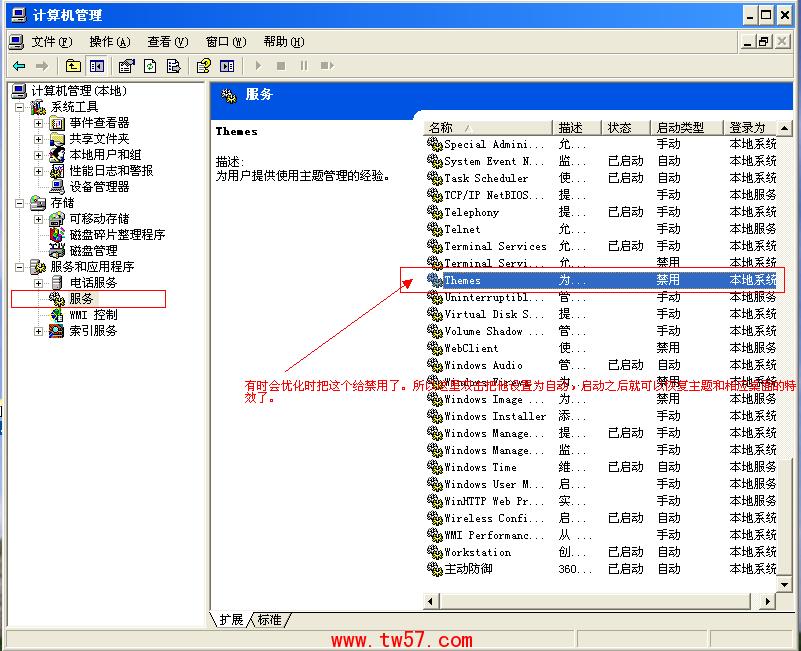
Task: Click the Show/Hide Console Tree icon
Action: (x=97, y=66)
